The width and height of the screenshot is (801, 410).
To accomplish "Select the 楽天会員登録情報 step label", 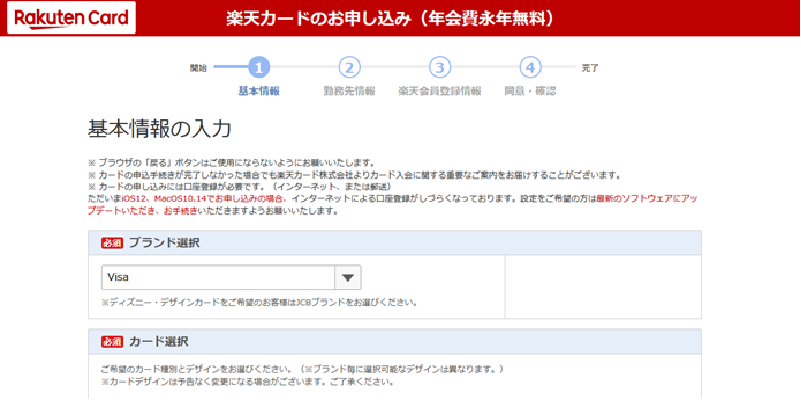I will click(440, 91).
